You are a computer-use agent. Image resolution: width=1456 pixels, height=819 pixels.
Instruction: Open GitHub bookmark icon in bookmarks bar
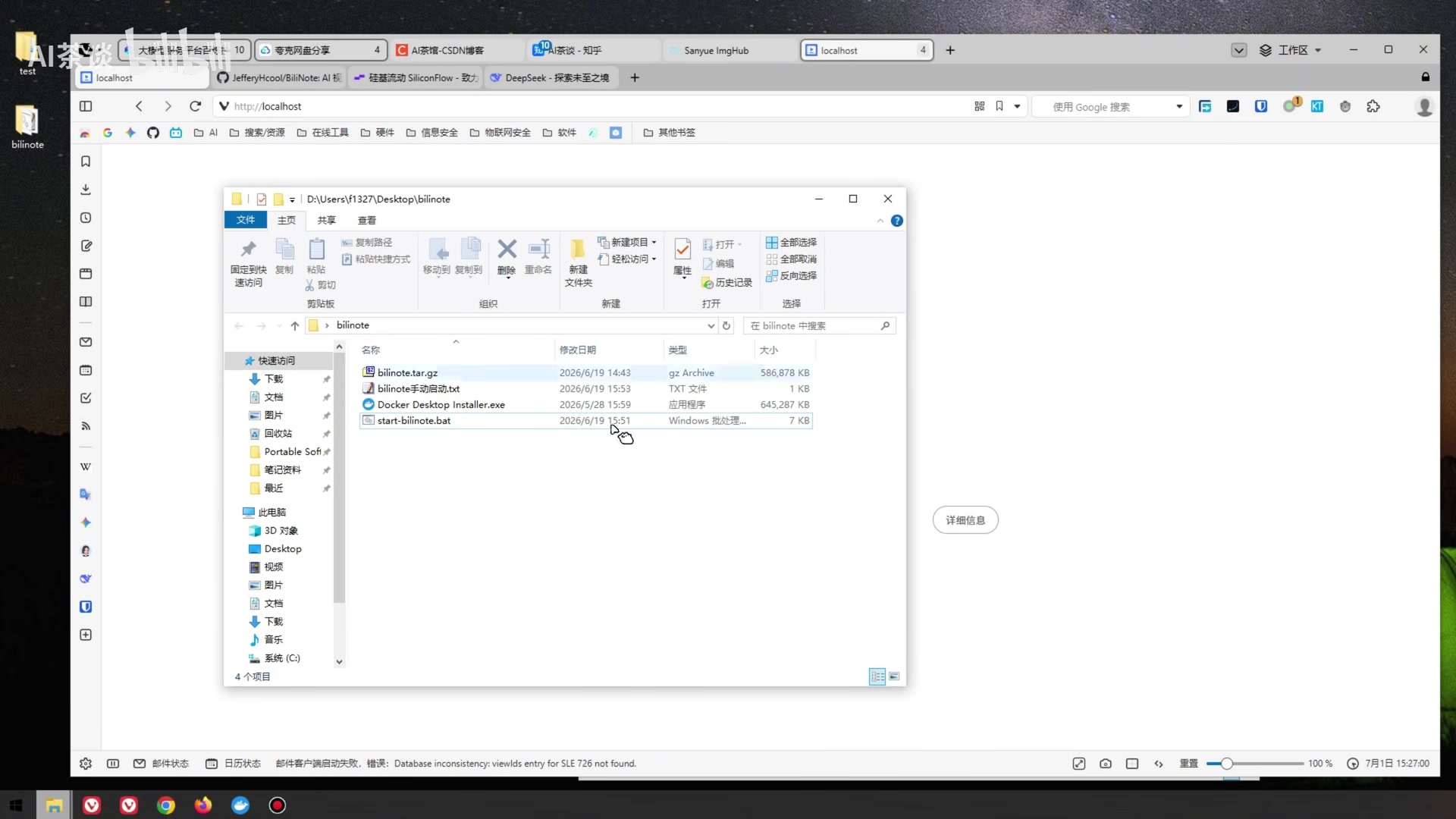[153, 133]
